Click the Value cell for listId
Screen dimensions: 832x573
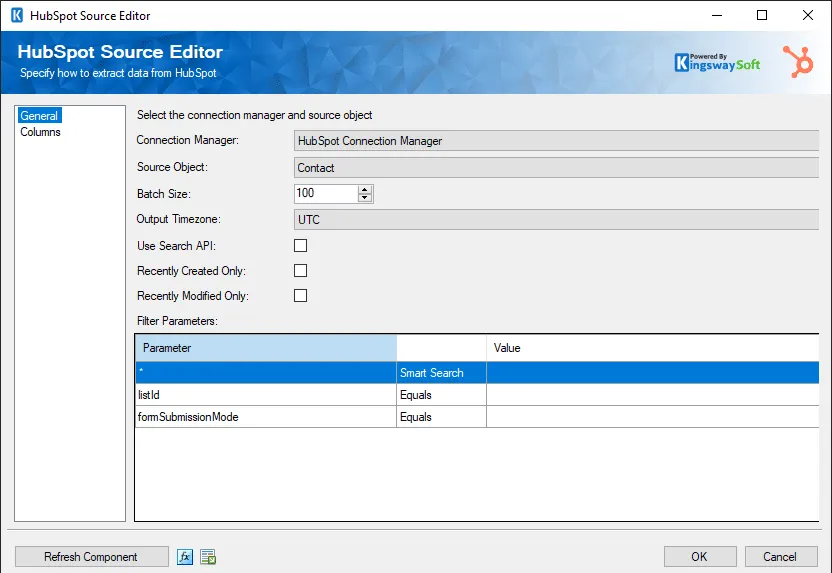650,395
